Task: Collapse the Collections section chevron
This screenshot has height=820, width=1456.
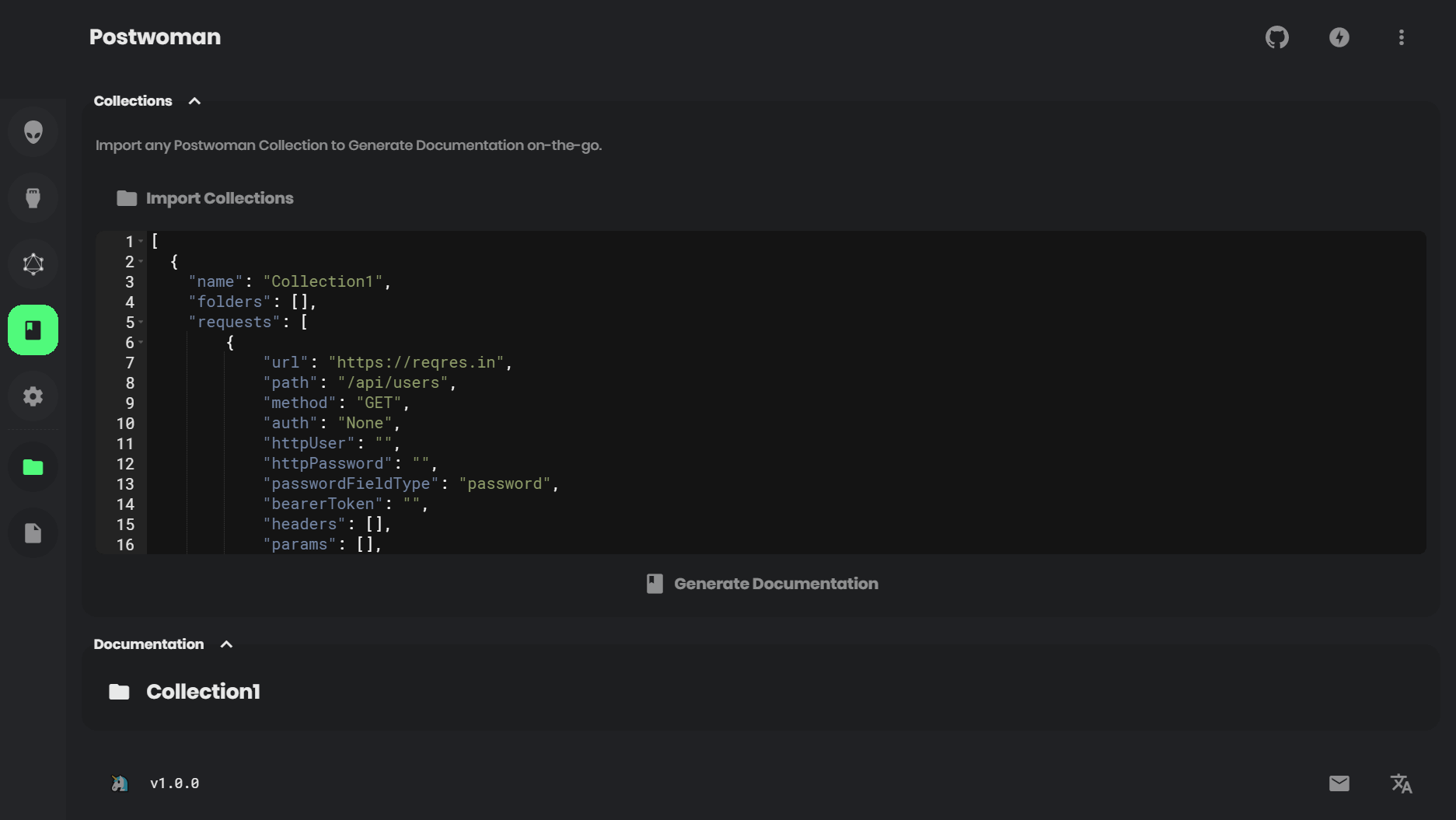Action: 194,101
